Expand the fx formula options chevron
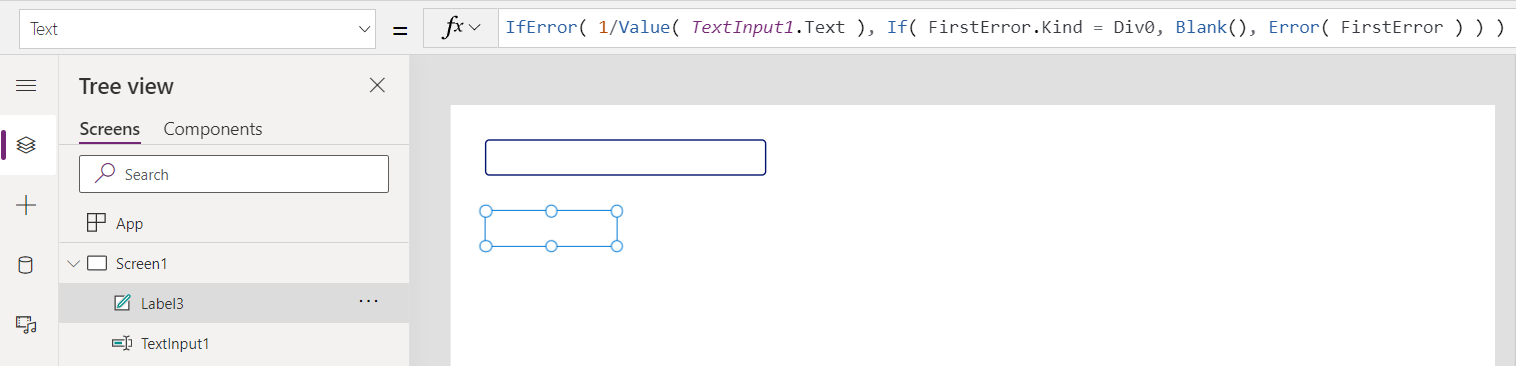1516x366 pixels. 475,28
